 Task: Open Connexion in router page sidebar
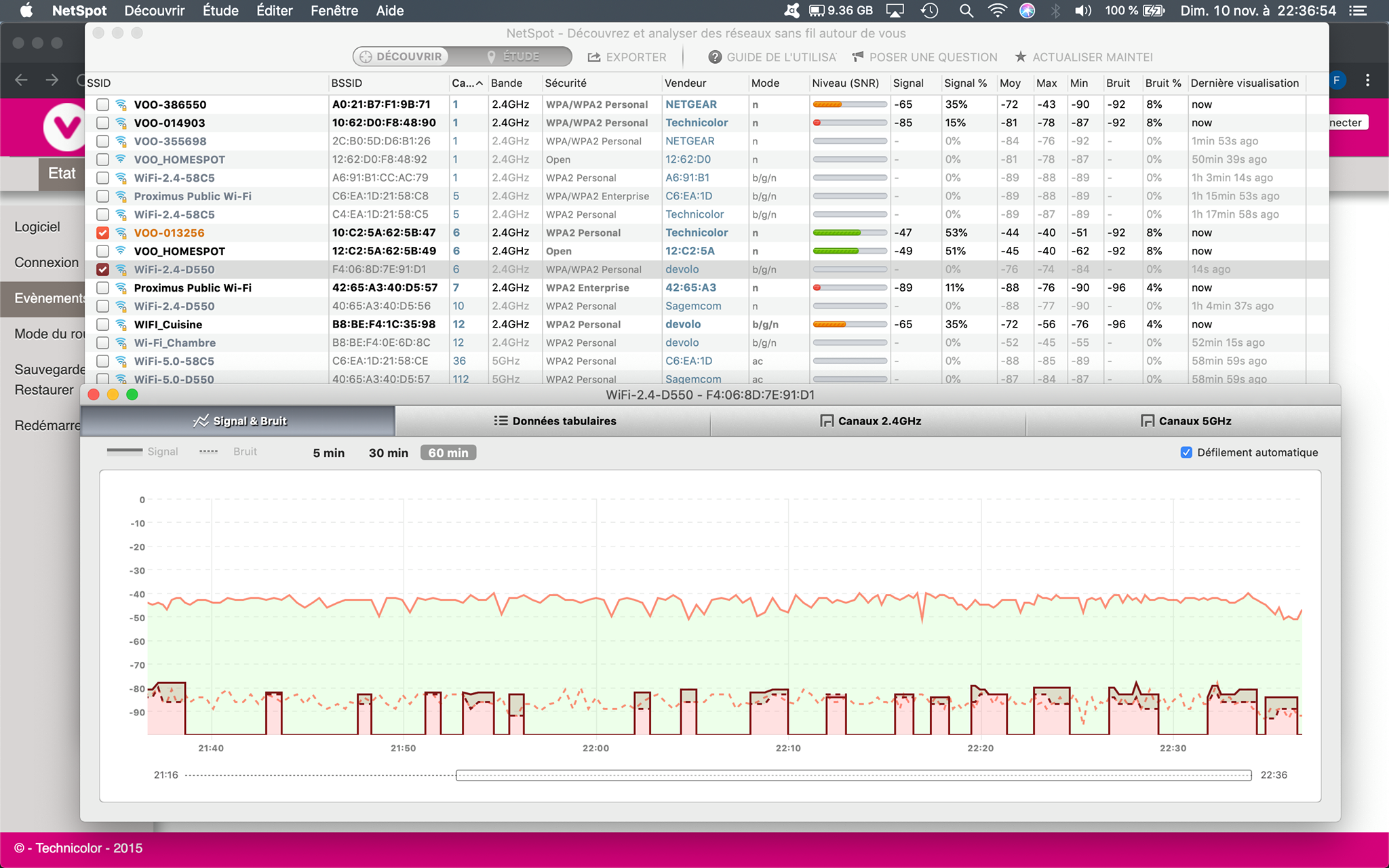[x=46, y=262]
